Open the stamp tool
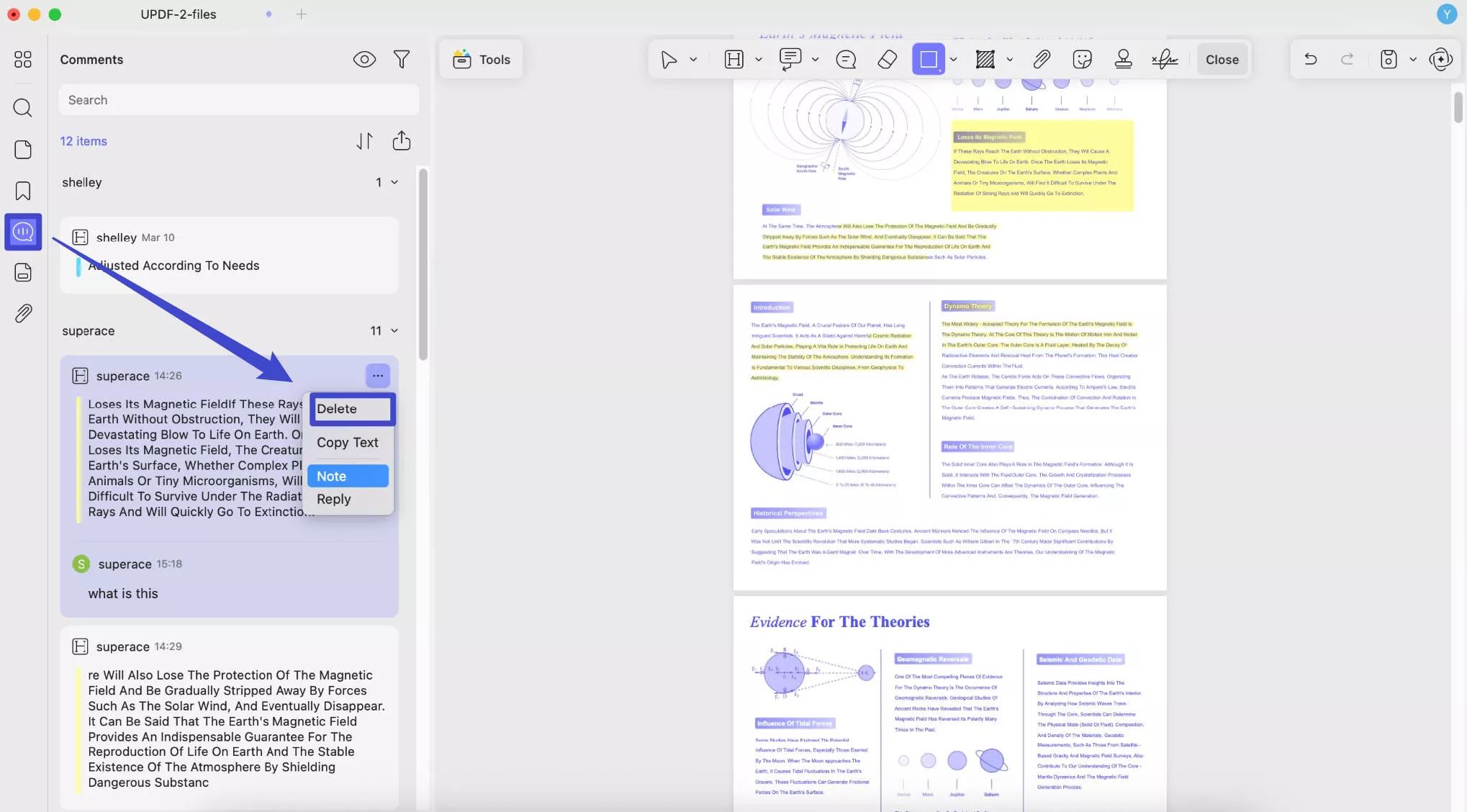The image size is (1467, 812). point(1123,60)
